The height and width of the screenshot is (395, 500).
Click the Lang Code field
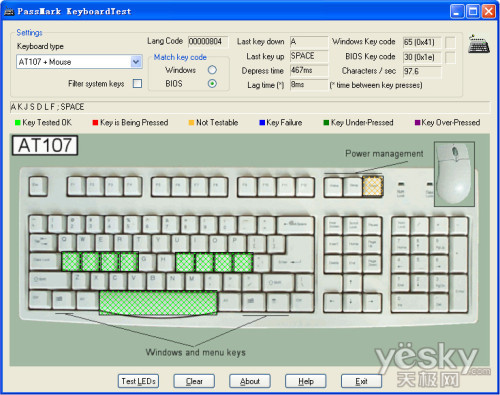[208, 41]
